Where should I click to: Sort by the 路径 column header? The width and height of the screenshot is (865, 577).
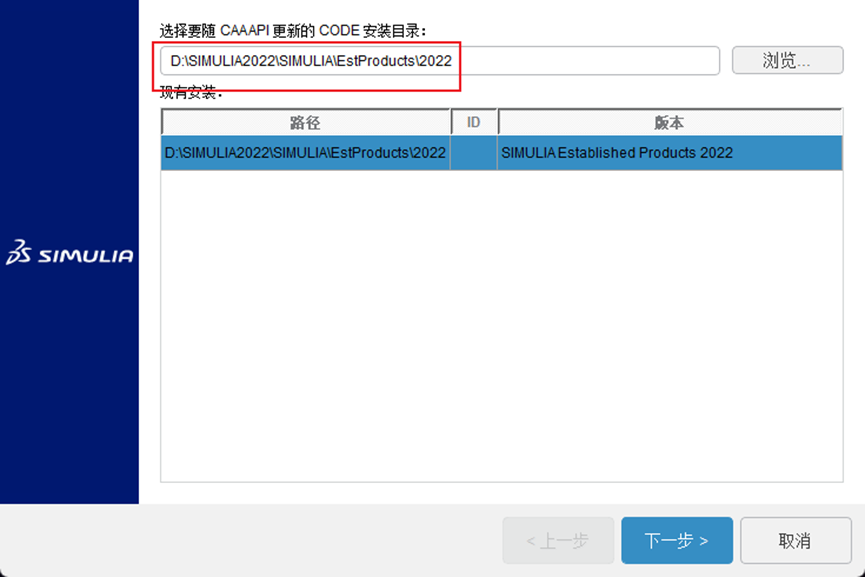coord(306,122)
